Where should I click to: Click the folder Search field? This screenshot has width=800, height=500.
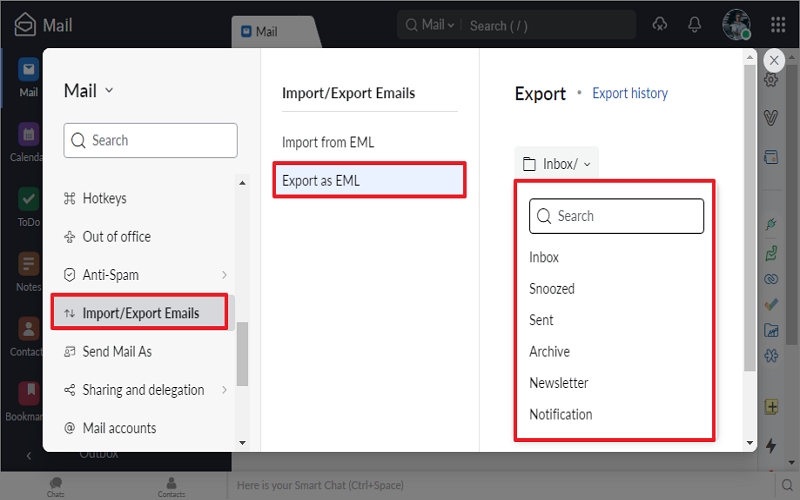(x=616, y=216)
